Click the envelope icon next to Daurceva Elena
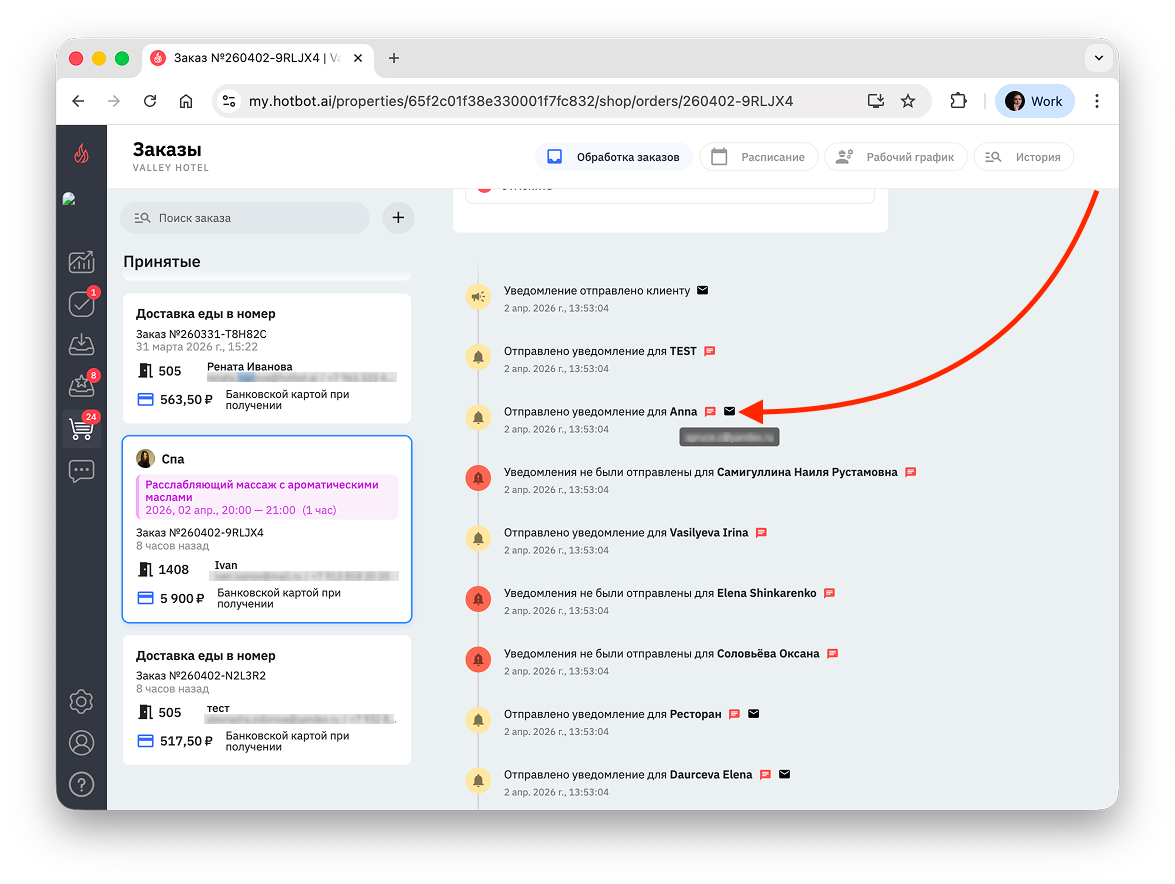The image size is (1175, 884). [x=785, y=775]
